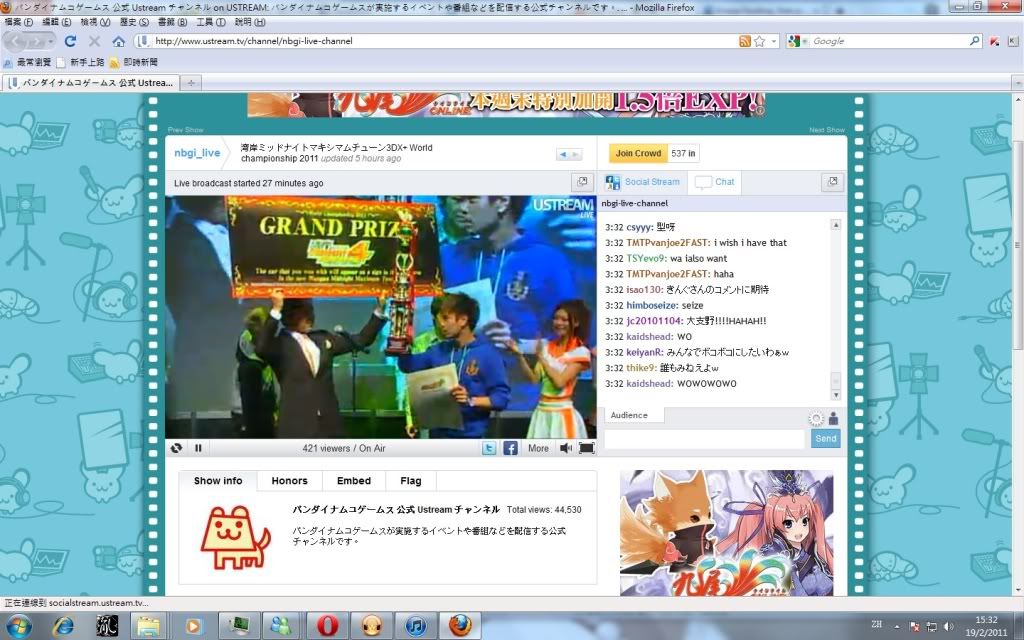
Task: Launch Internet Explorer from taskbar
Action: click(x=63, y=626)
